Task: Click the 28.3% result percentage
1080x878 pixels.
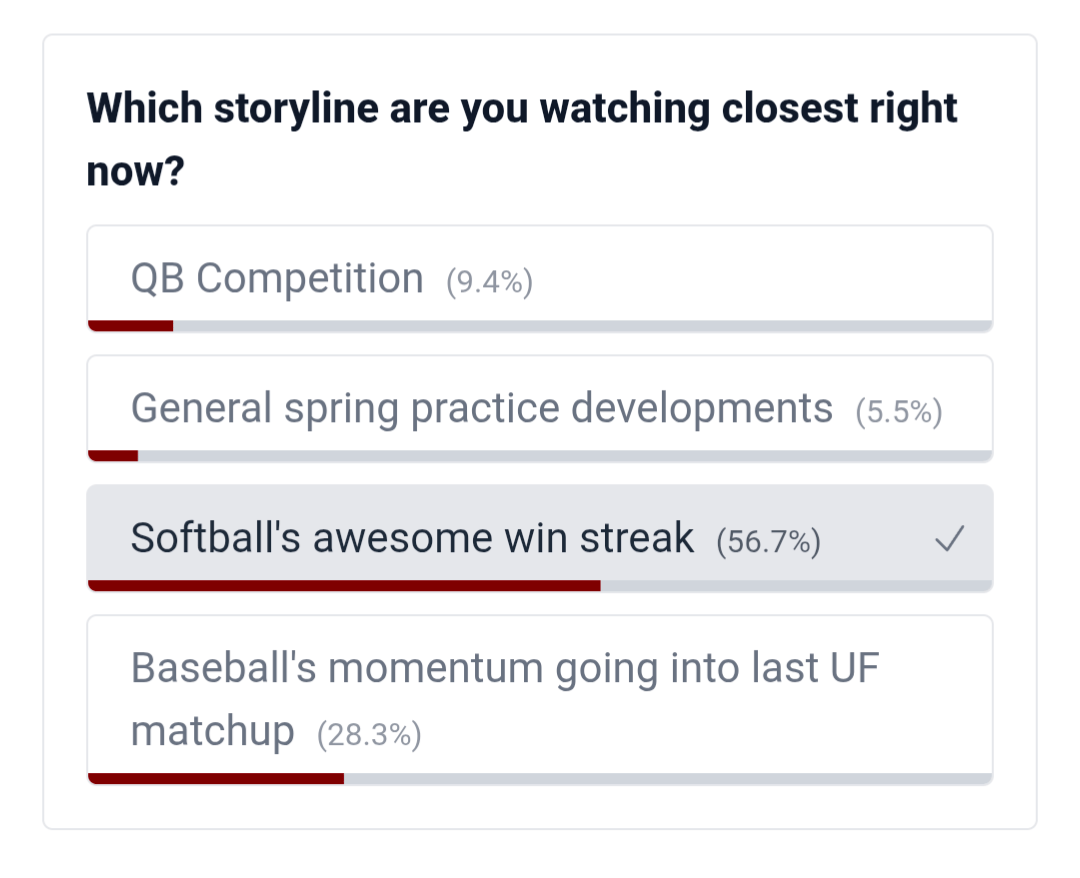Action: coord(369,737)
